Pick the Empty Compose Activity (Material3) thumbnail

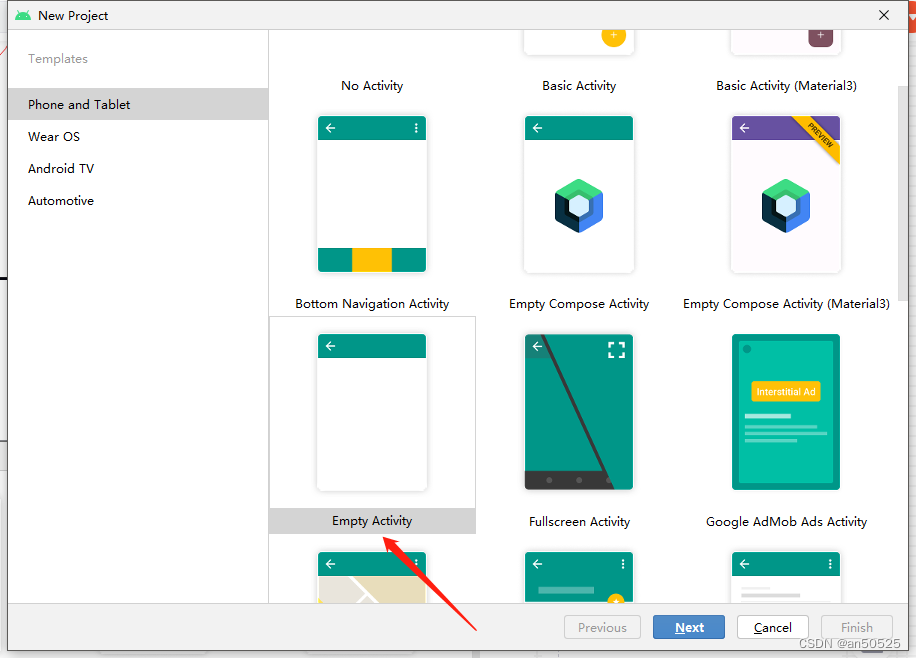point(786,194)
